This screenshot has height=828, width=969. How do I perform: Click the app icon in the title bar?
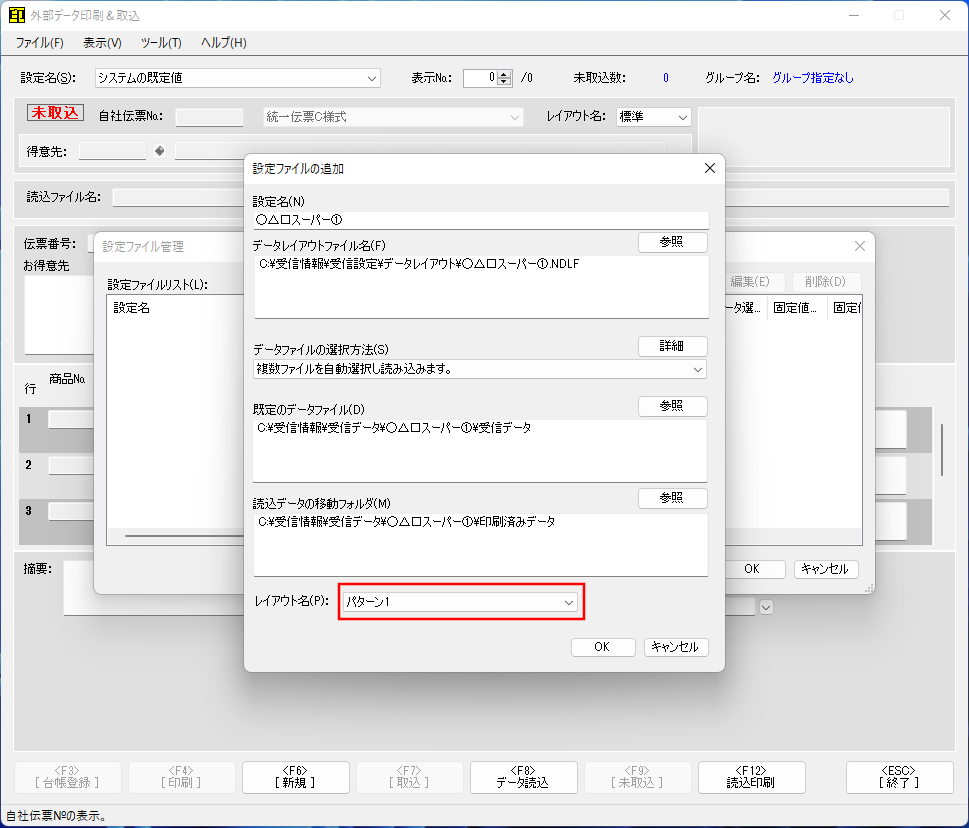pyautogui.click(x=17, y=15)
